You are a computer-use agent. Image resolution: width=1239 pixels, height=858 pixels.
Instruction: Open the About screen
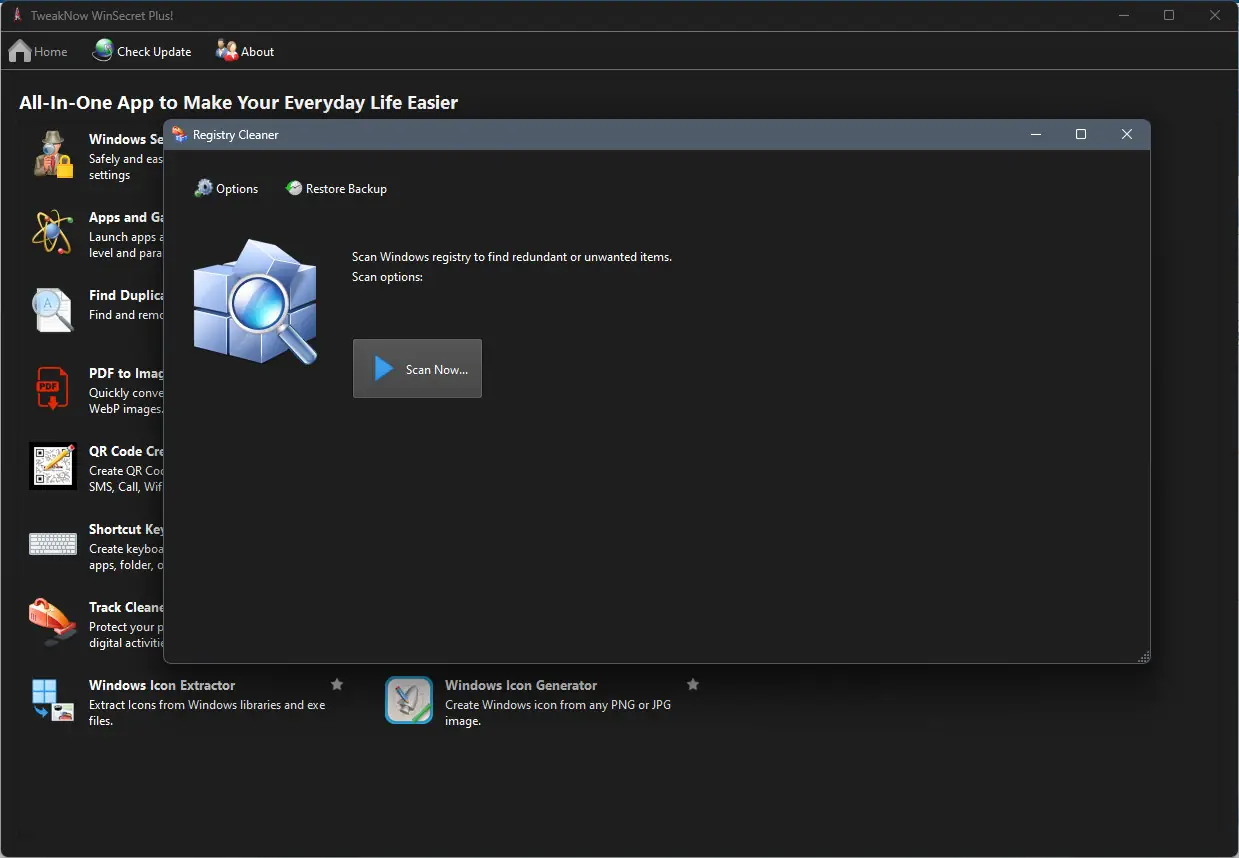244,51
